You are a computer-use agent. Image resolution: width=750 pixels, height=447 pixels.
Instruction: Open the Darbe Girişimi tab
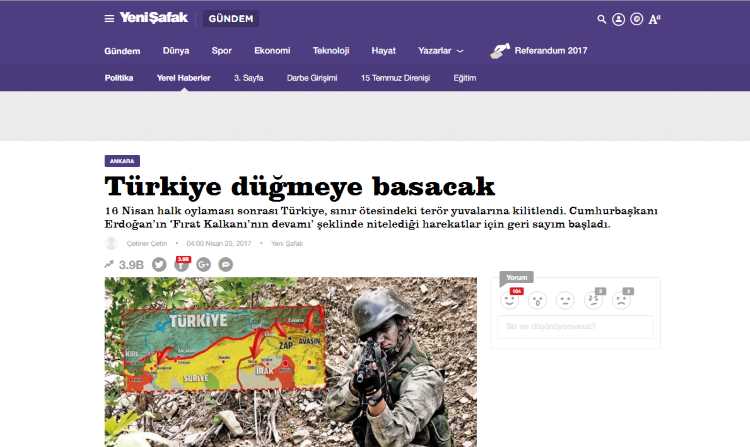[312, 78]
